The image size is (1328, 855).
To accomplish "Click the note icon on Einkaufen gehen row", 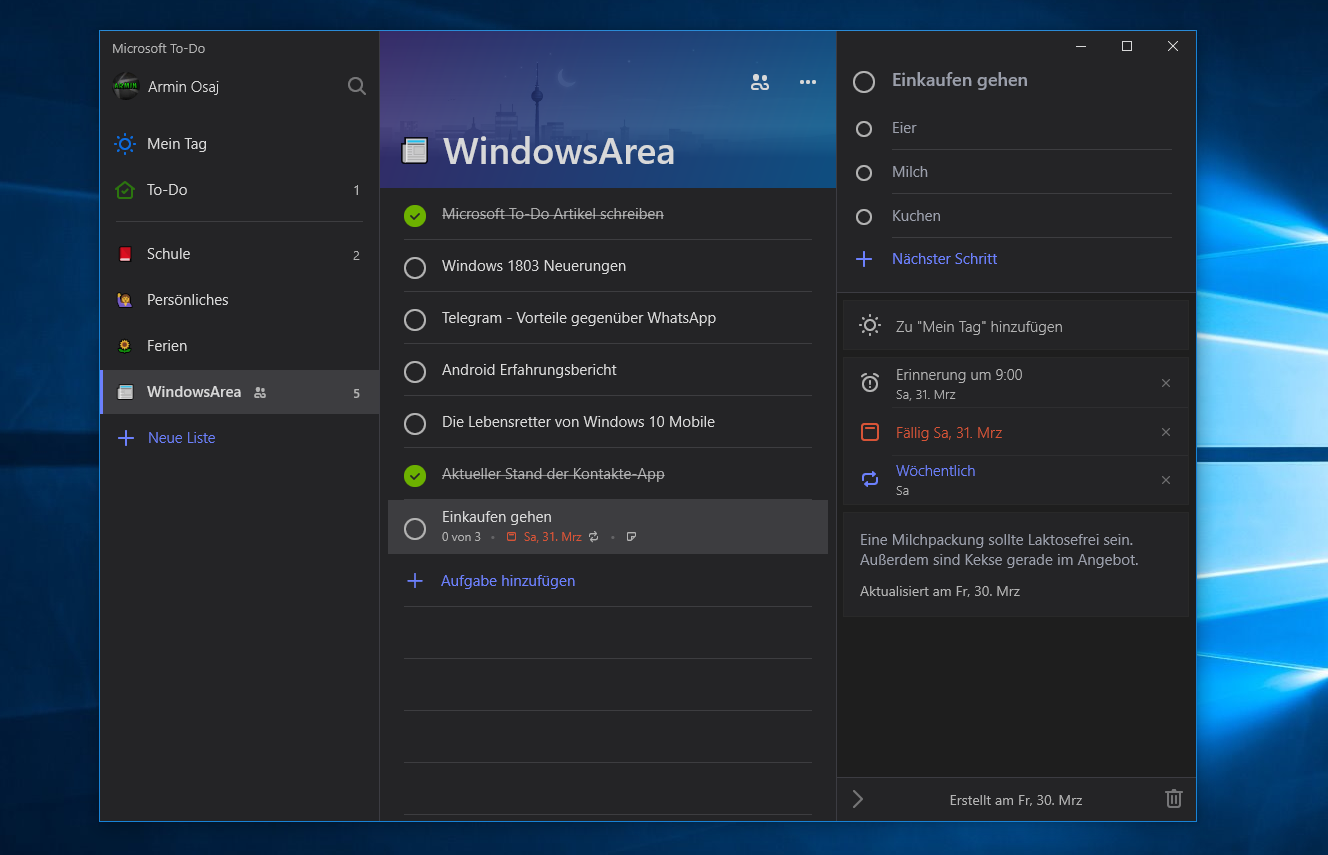I will [631, 537].
